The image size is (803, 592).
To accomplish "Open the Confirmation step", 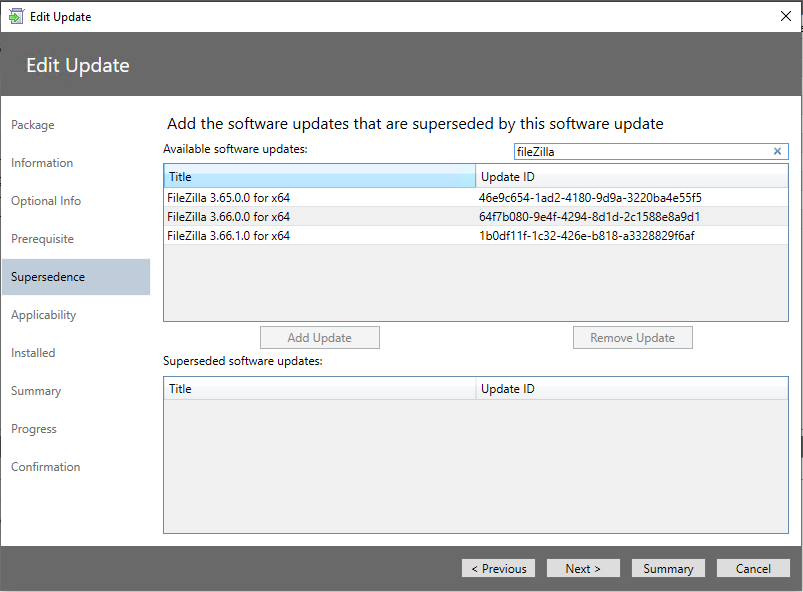I will pyautogui.click(x=46, y=467).
